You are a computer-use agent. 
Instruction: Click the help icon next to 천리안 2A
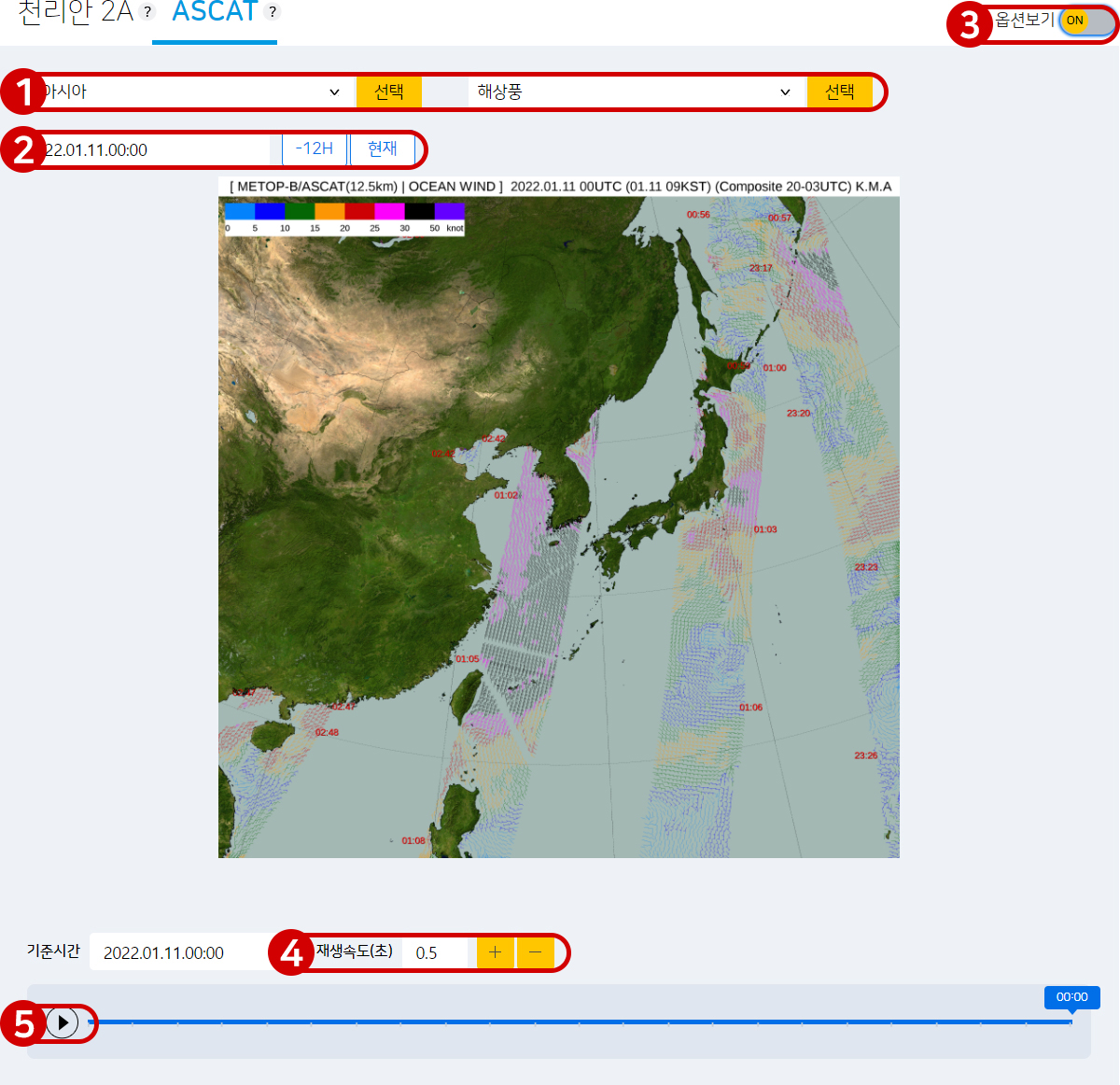click(x=147, y=12)
